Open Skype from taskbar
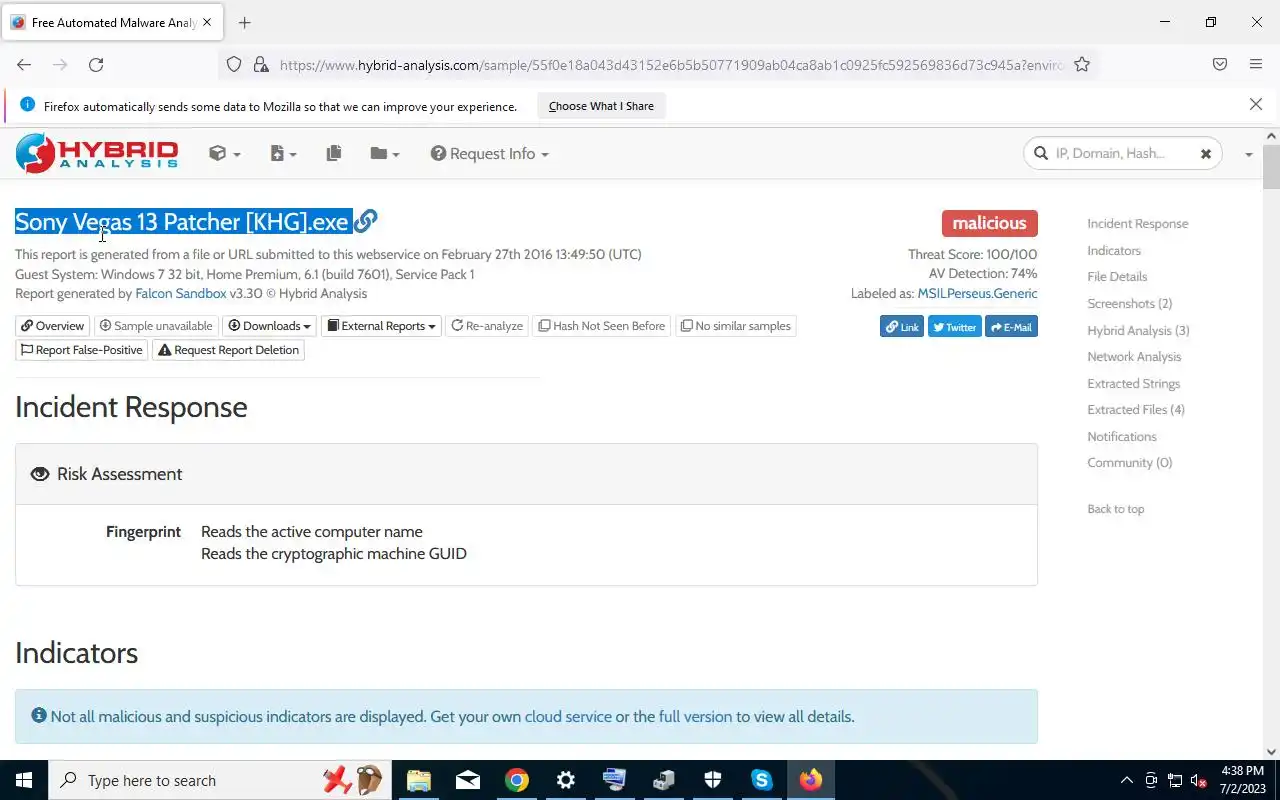Screen dimensions: 1280x800 tap(762, 780)
